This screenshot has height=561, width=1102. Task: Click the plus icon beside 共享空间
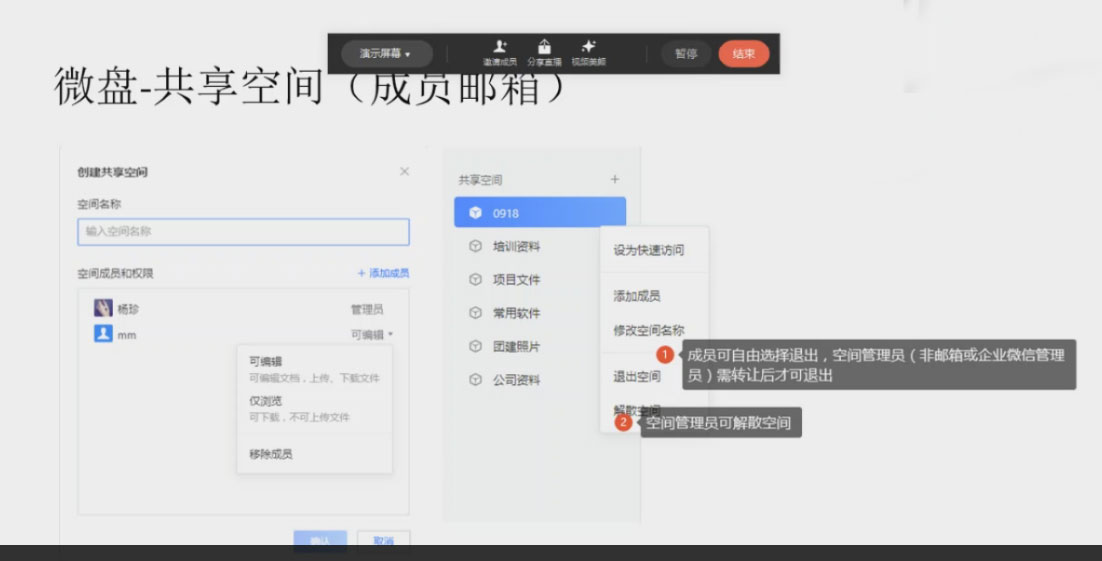click(615, 180)
